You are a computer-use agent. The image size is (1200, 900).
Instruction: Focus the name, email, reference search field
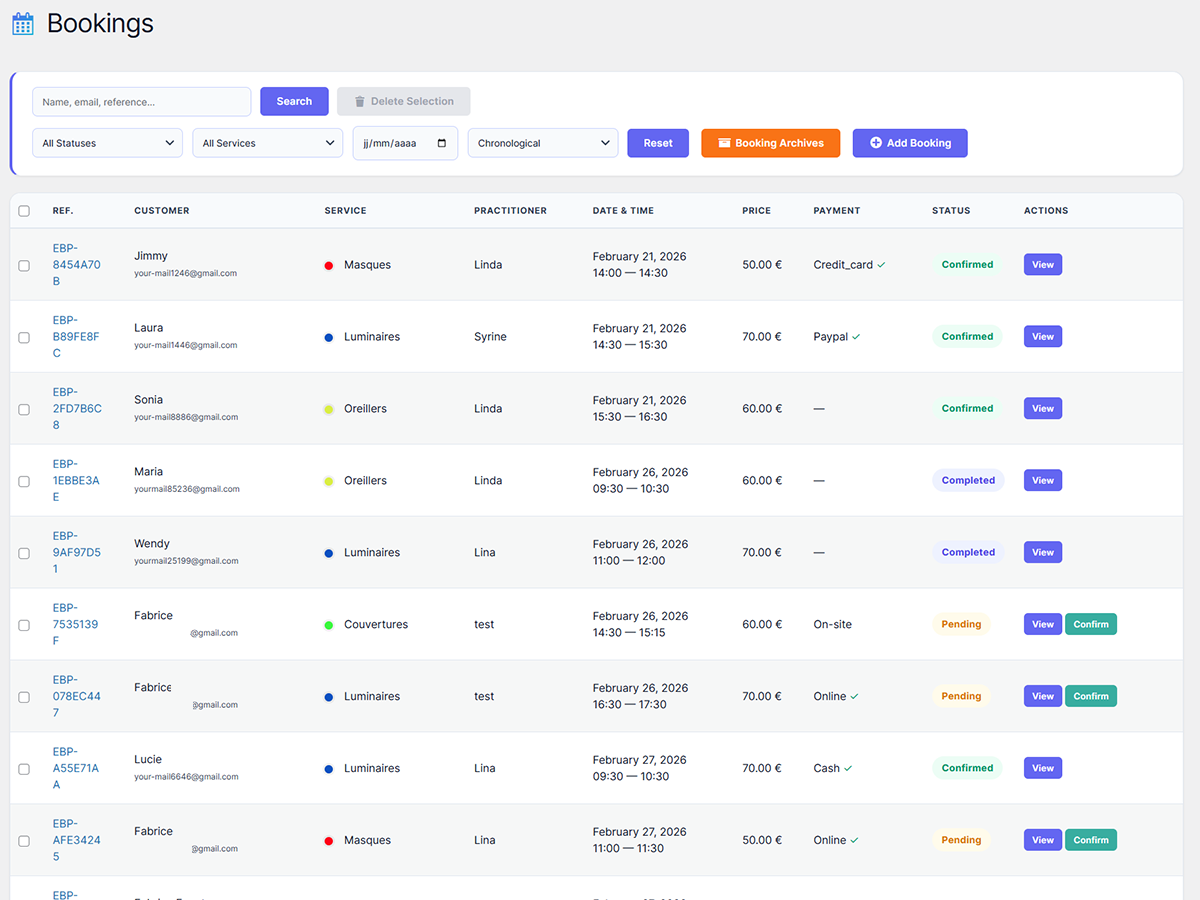[x=142, y=101]
